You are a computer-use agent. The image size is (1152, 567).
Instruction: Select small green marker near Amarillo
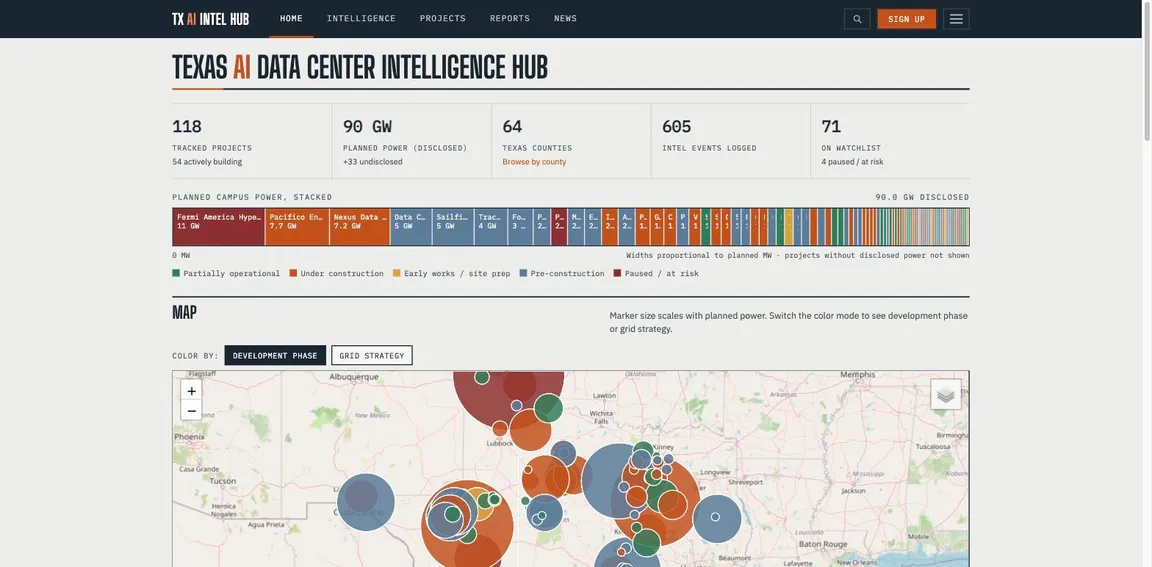[482, 377]
